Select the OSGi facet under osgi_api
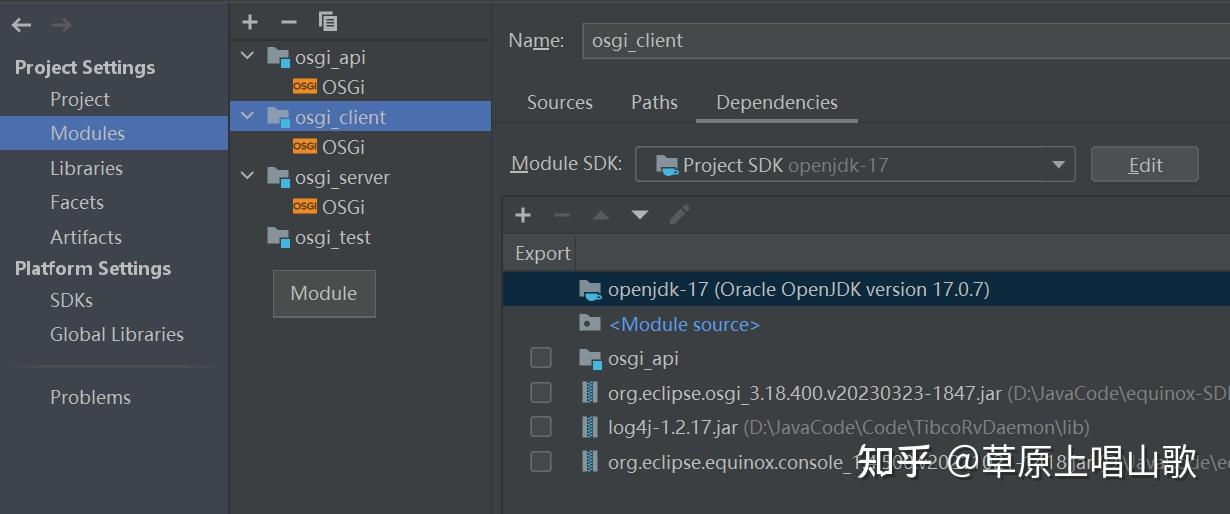 tap(343, 87)
